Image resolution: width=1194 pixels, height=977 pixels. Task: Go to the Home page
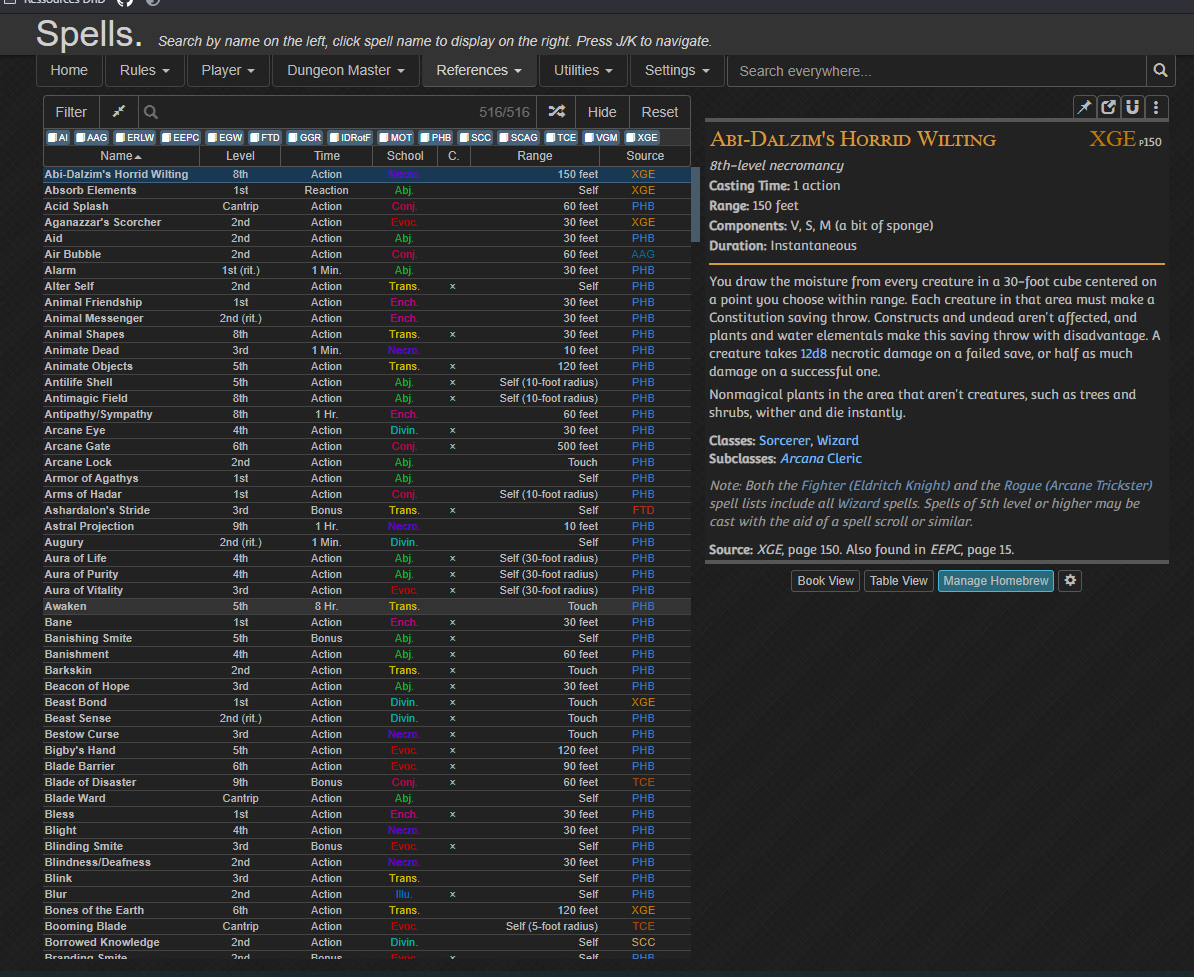(x=69, y=71)
